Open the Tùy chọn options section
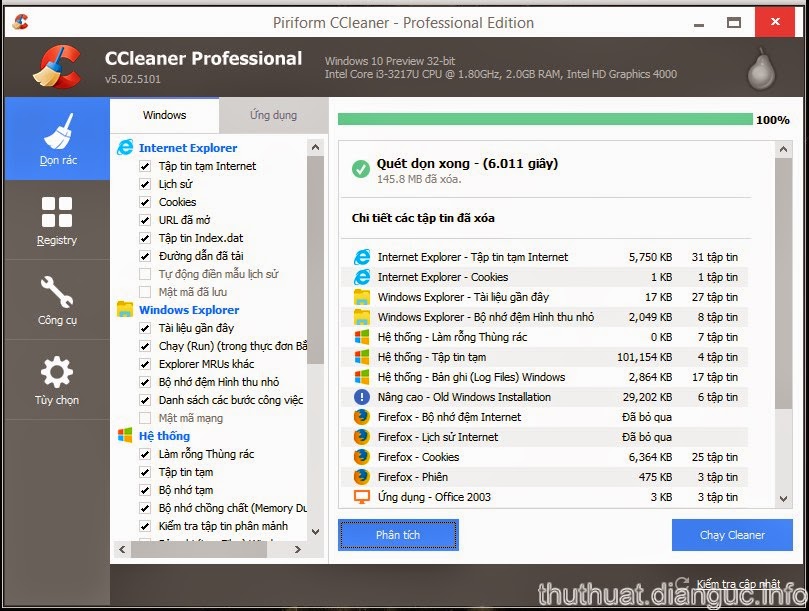 pyautogui.click(x=57, y=380)
